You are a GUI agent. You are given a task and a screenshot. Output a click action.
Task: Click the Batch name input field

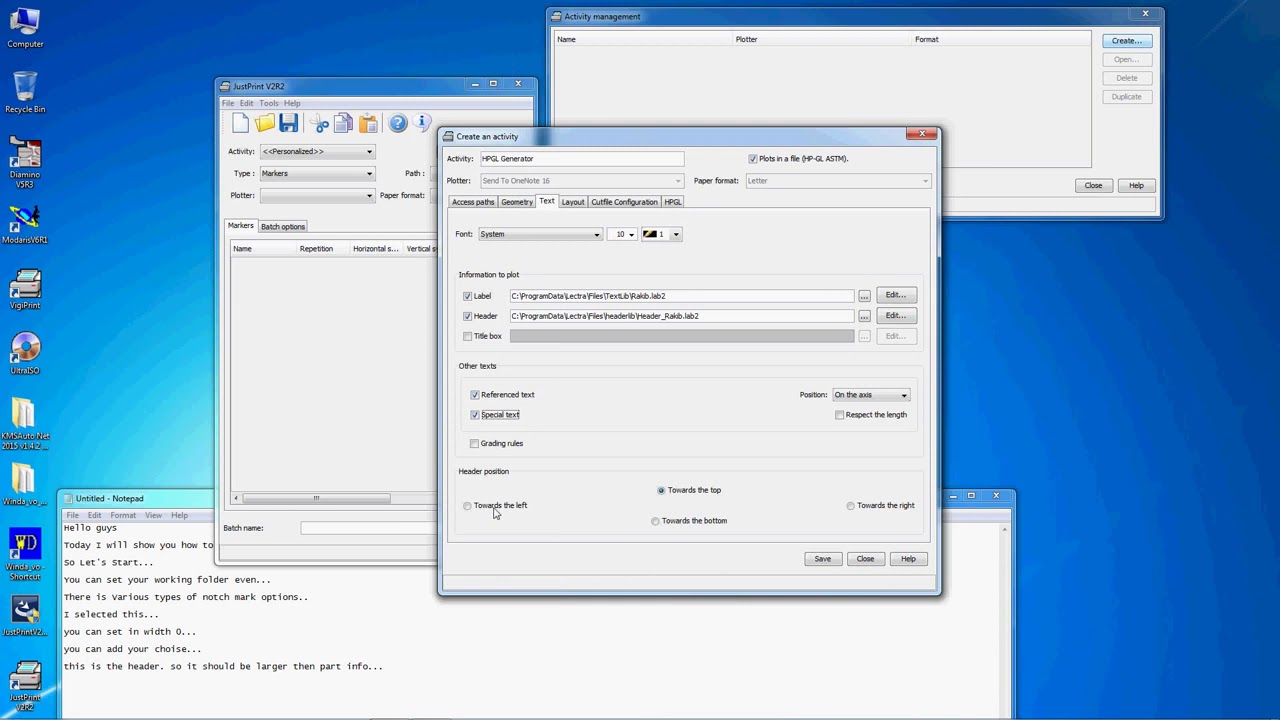point(368,528)
